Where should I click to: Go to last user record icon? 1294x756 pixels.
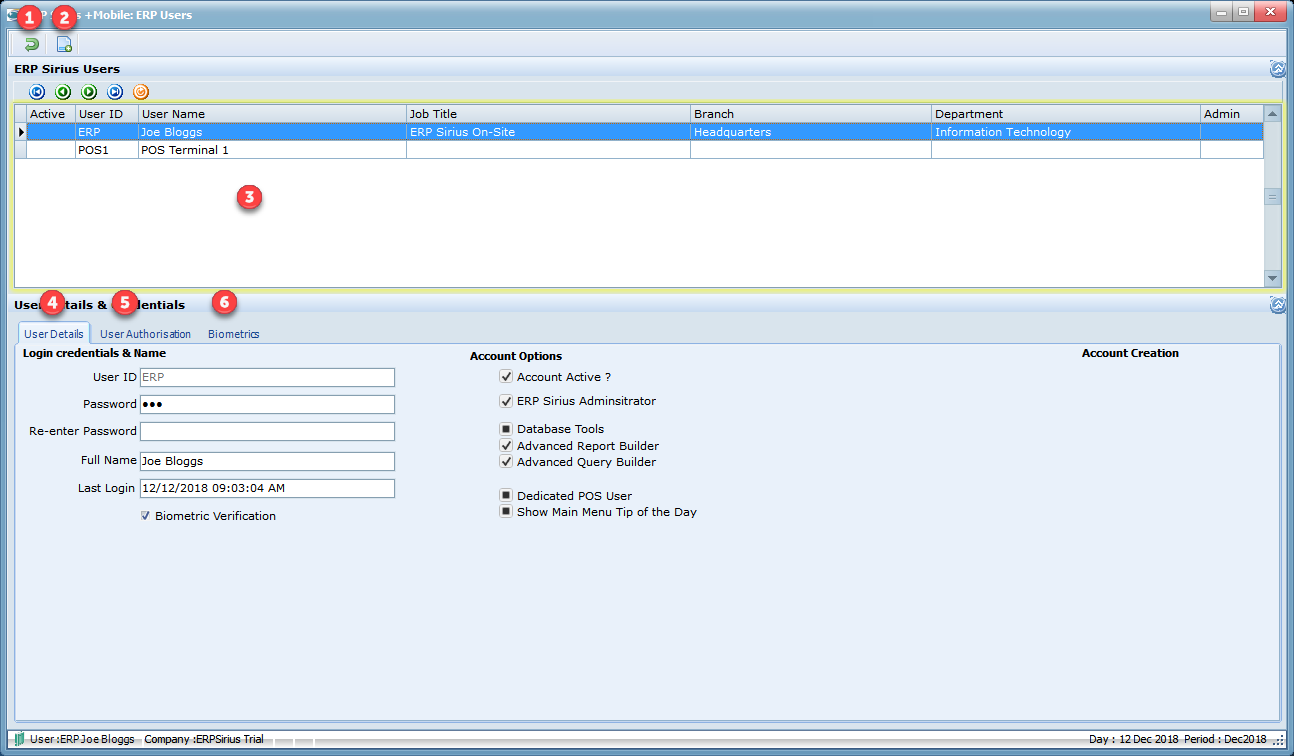click(115, 92)
